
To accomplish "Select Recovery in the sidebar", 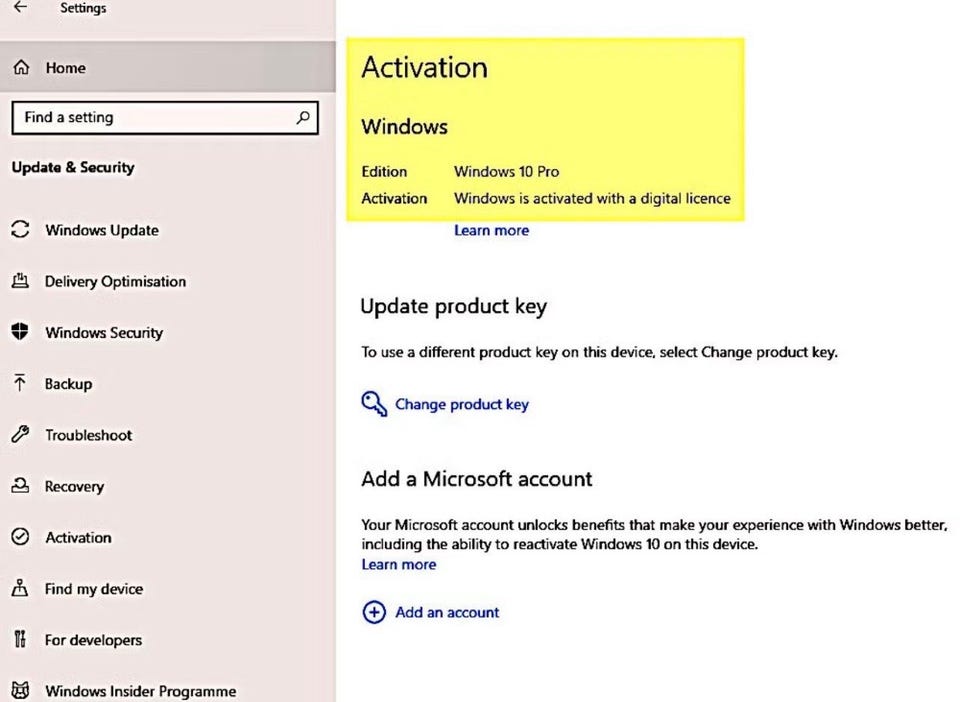I will (74, 487).
